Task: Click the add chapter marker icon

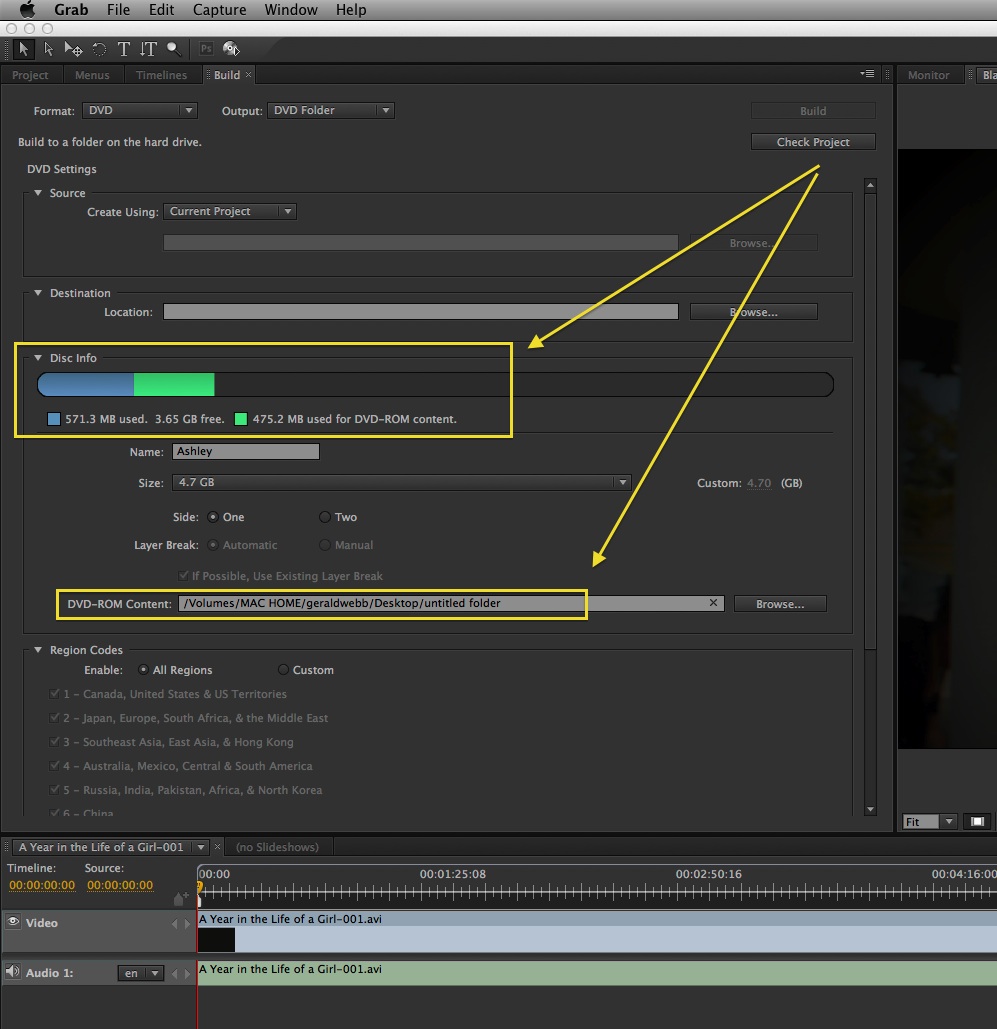Action: click(180, 898)
